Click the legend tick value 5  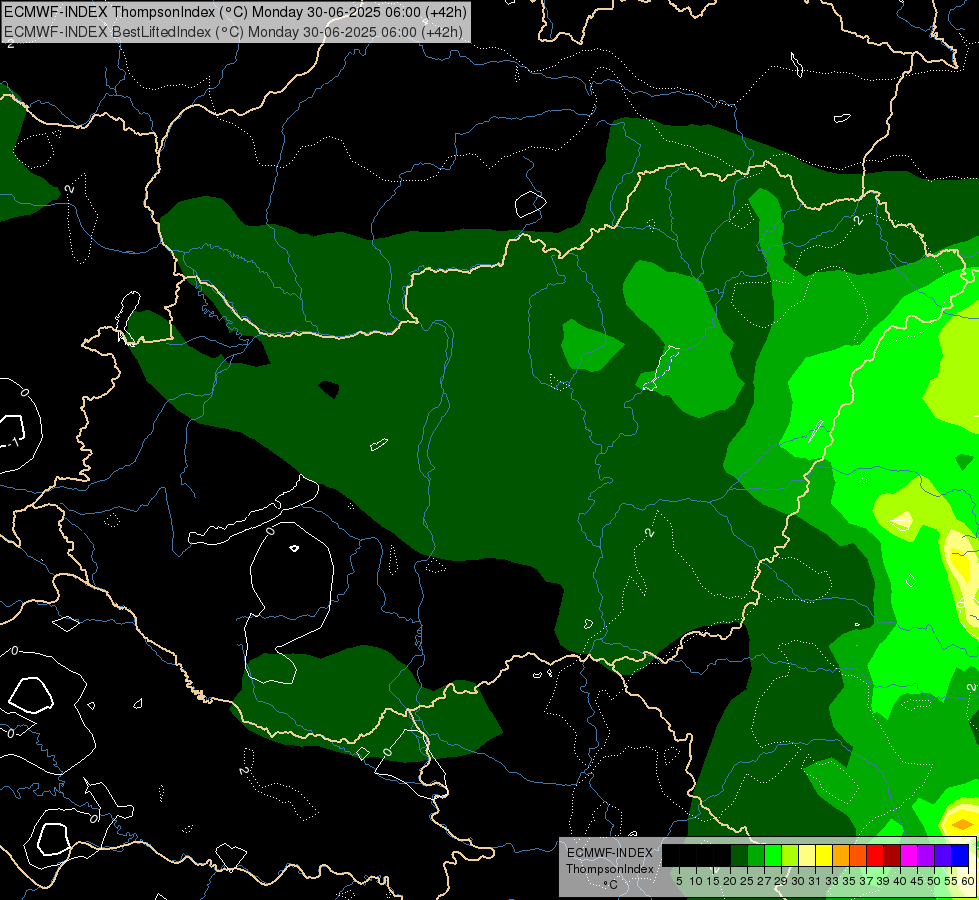point(679,881)
